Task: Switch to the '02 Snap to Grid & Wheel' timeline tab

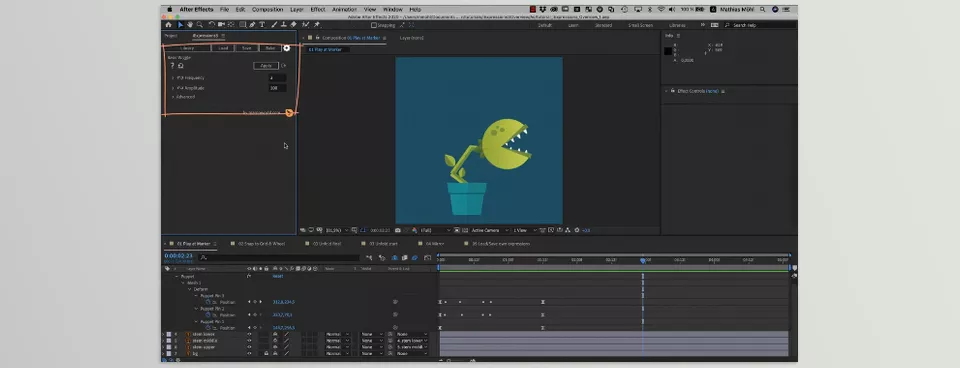Action: click(261, 244)
